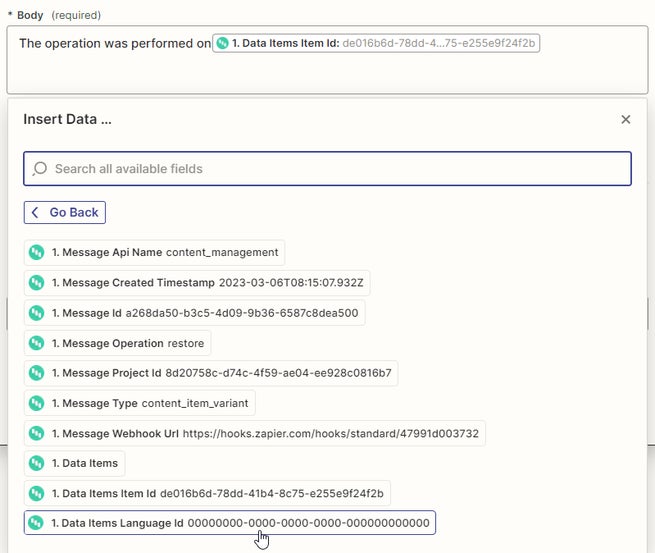
Task: Focus the Search all available fields box
Action: coord(330,169)
